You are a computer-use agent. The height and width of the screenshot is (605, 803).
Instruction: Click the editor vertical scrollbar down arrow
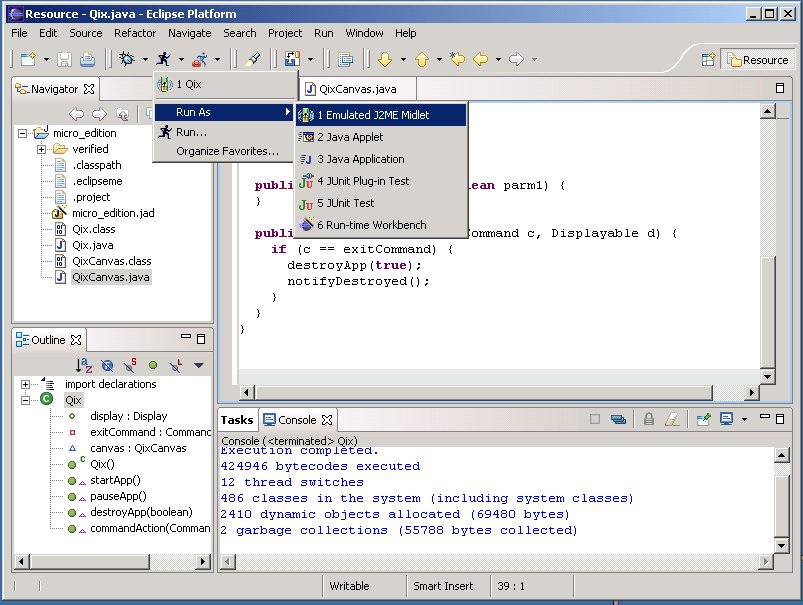click(x=767, y=378)
